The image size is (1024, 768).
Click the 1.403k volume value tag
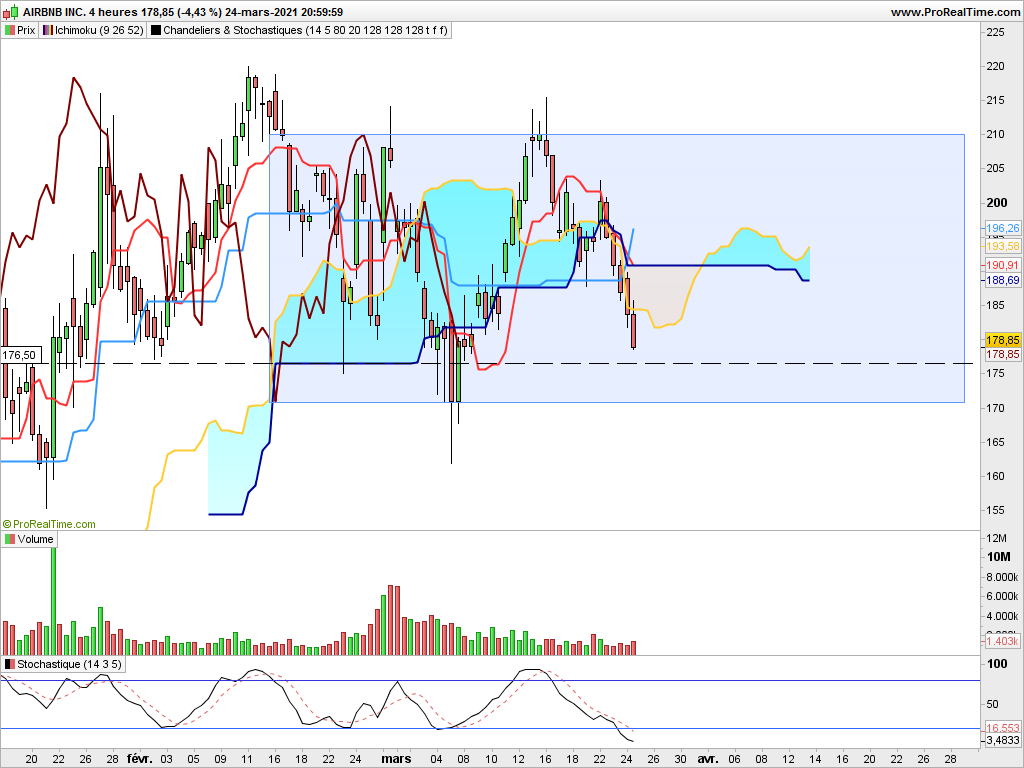click(x=1002, y=641)
